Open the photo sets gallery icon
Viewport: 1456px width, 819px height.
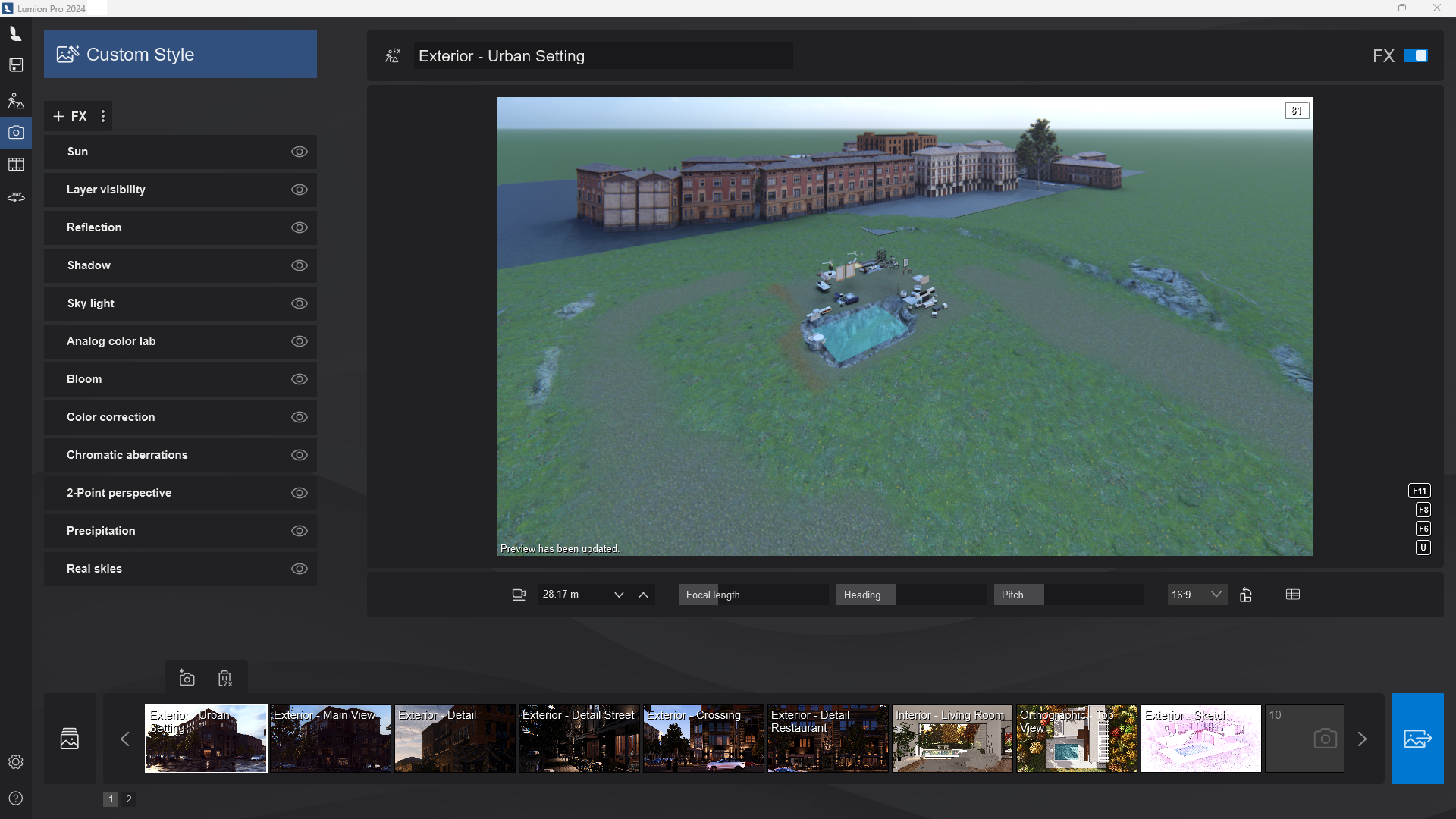click(x=70, y=738)
